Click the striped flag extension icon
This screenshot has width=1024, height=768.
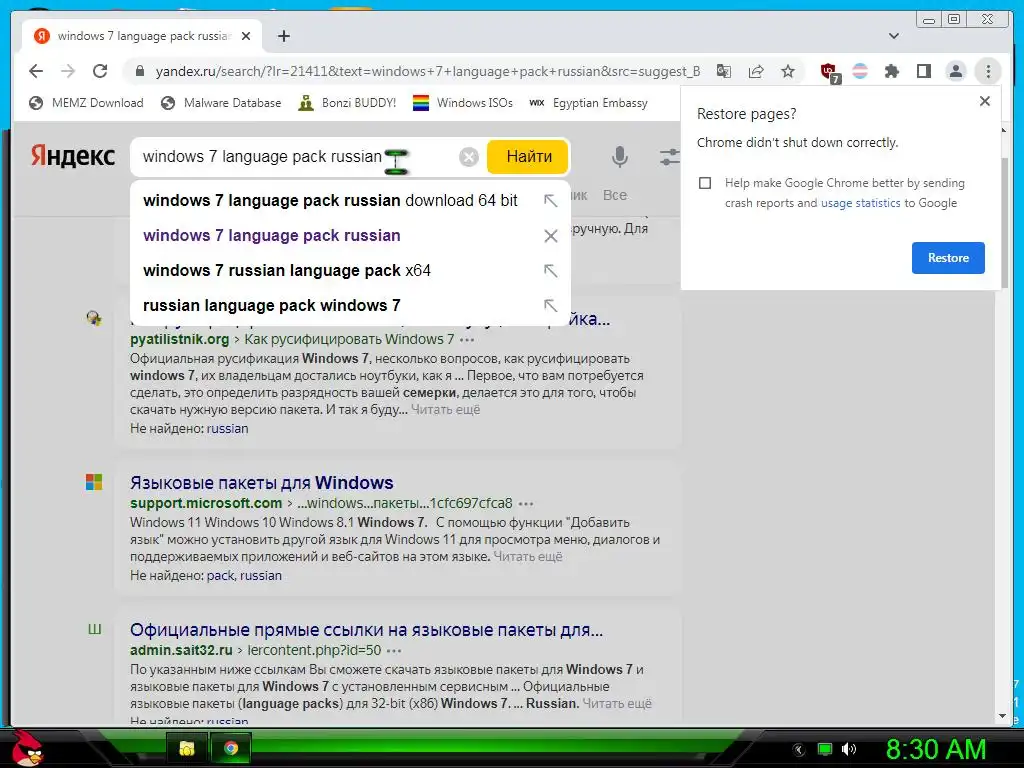tap(860, 71)
